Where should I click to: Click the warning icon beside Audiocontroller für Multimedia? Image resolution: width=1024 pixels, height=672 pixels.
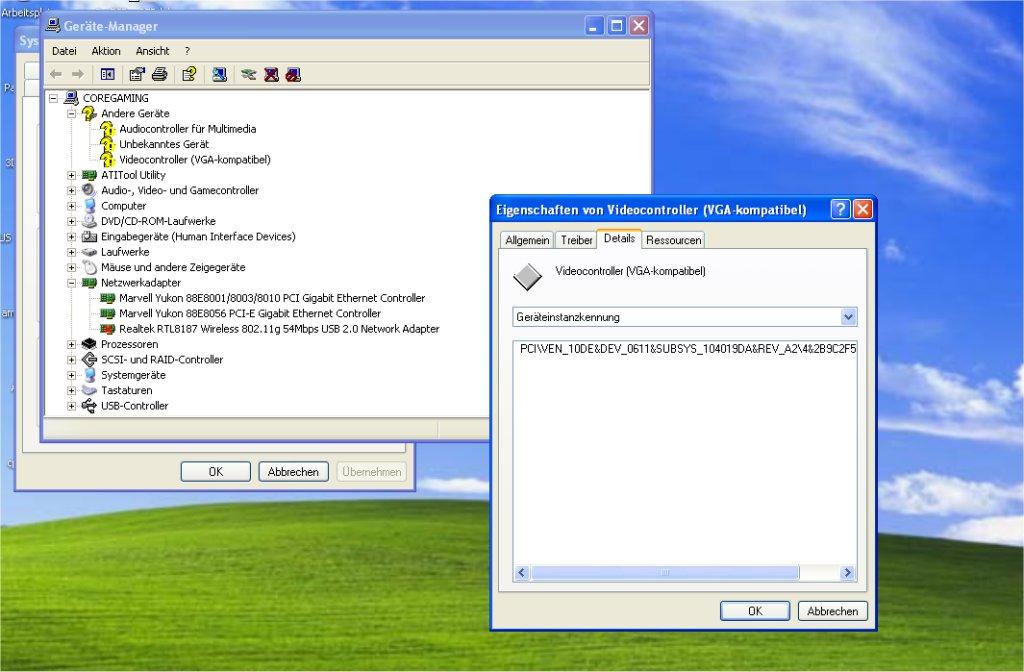pyautogui.click(x=107, y=129)
